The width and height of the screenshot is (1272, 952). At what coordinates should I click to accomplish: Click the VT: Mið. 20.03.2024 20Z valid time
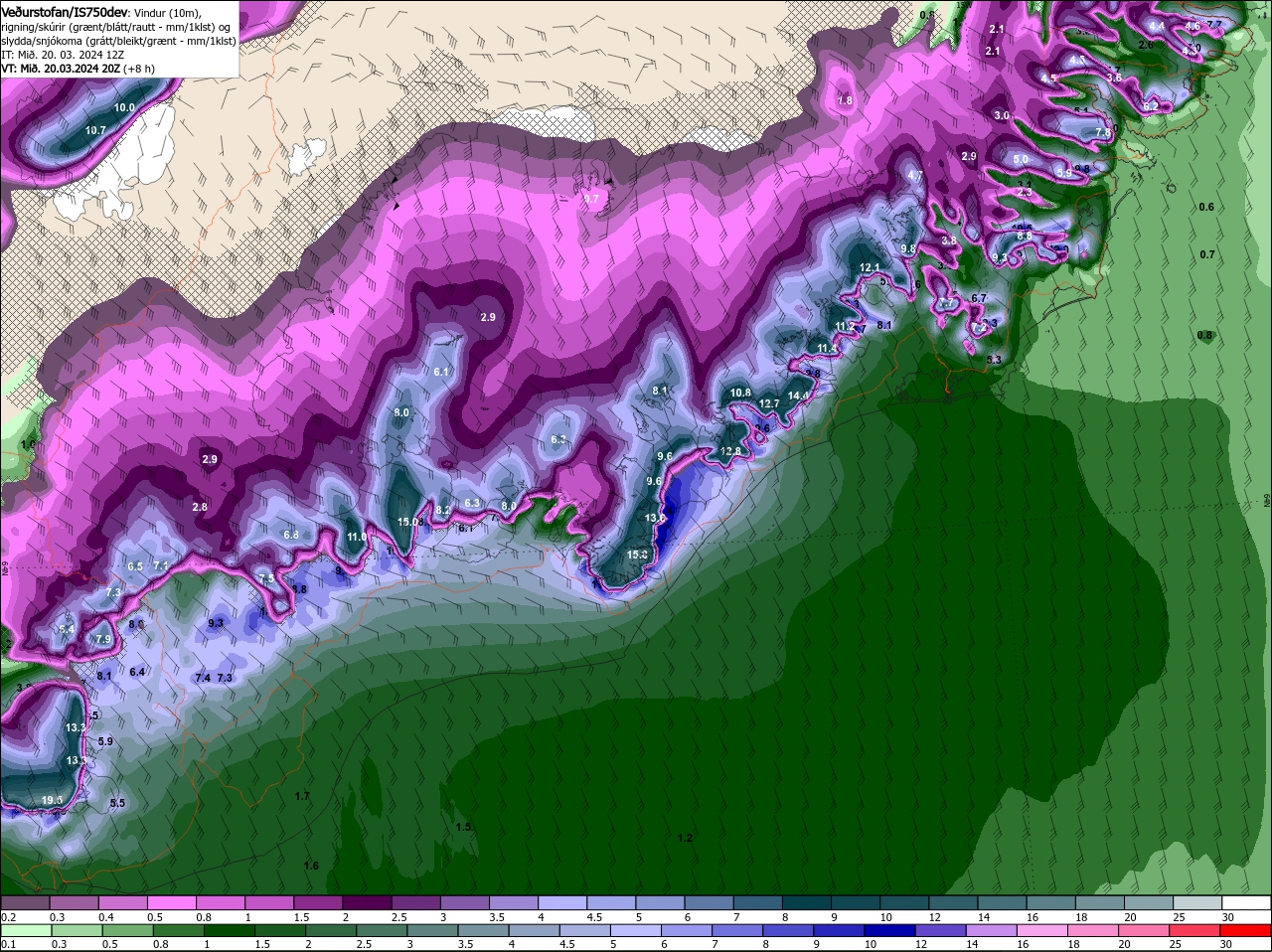point(63,69)
